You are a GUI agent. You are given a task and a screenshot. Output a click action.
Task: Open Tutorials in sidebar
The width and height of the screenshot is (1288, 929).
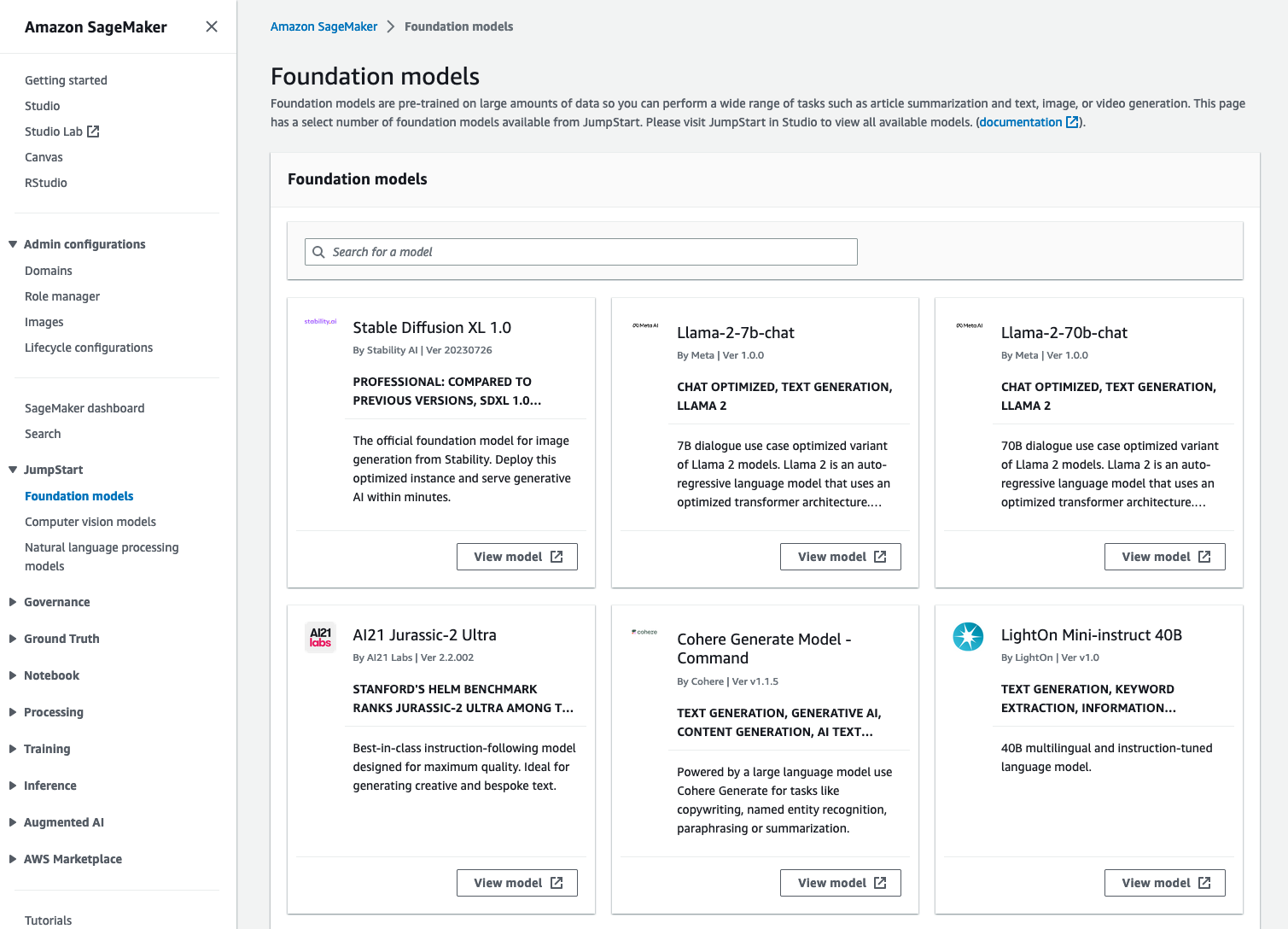click(x=48, y=920)
